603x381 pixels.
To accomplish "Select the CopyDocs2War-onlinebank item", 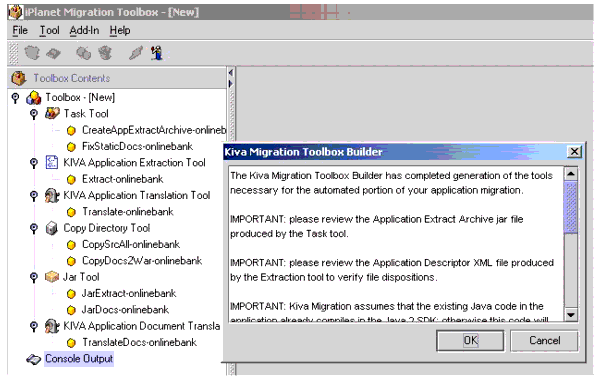I will tap(142, 261).
